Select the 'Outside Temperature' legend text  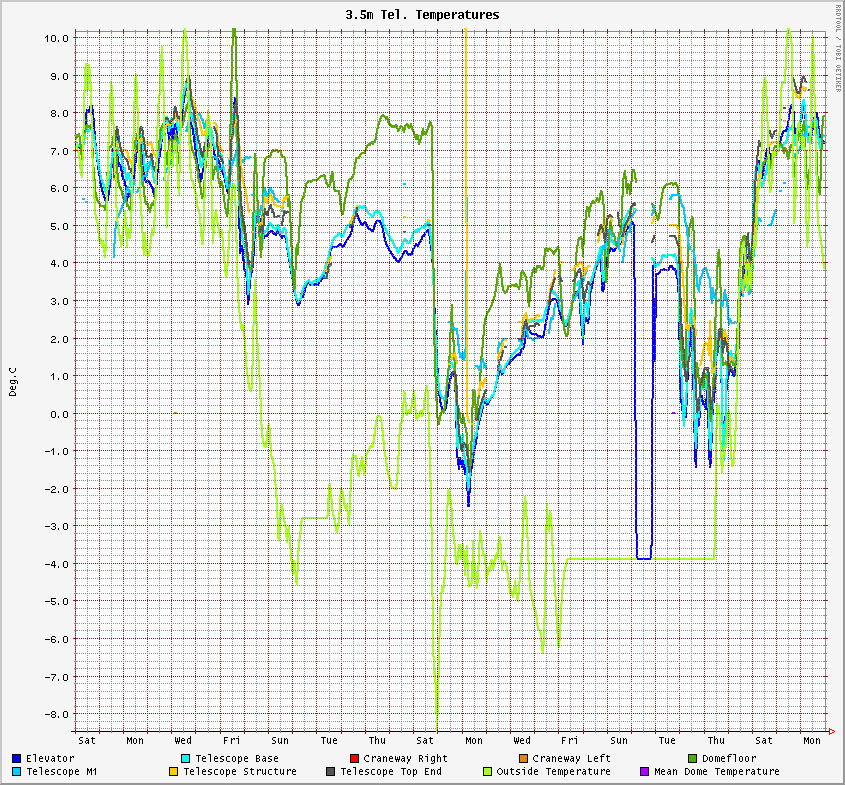tap(553, 772)
